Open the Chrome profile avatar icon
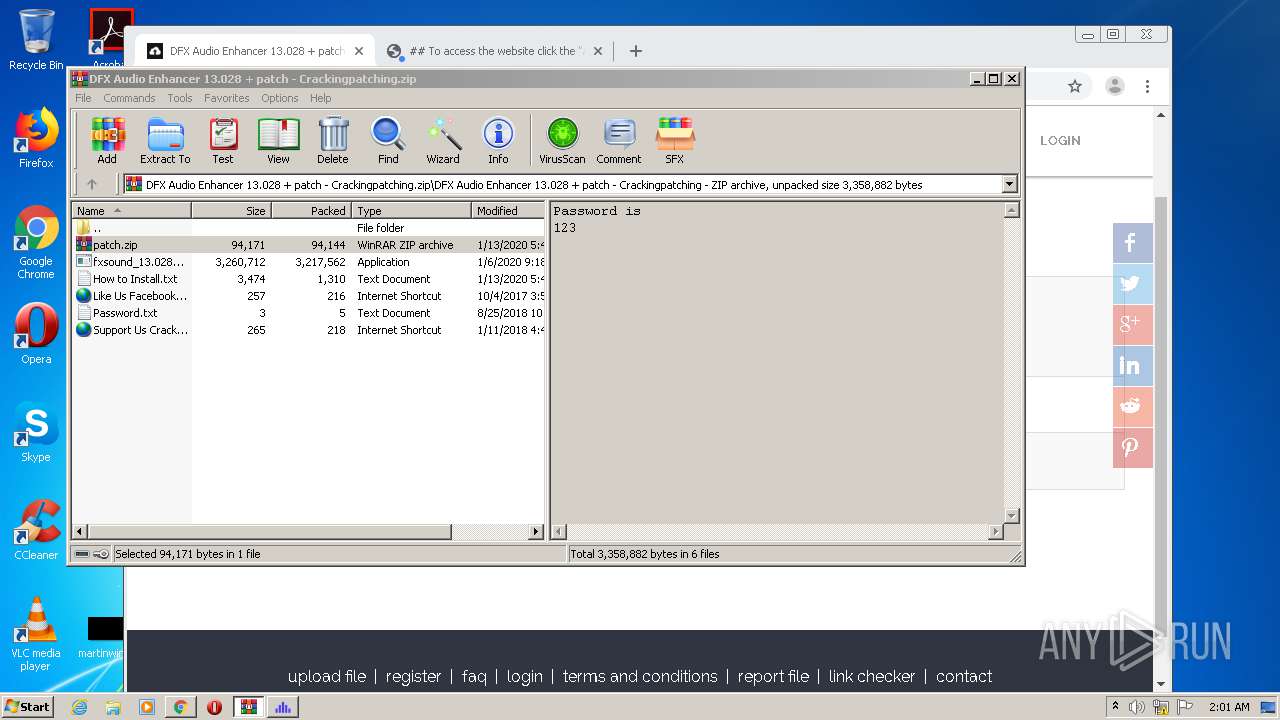The image size is (1280, 720). (1114, 87)
